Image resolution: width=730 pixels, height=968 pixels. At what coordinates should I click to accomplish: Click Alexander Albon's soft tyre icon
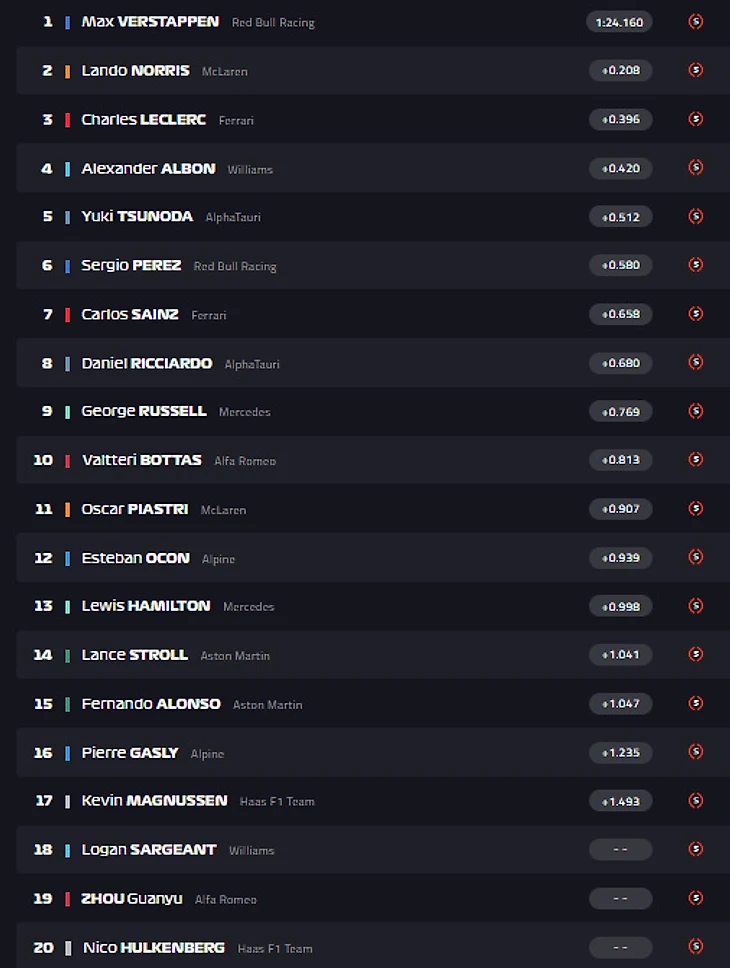tap(696, 168)
